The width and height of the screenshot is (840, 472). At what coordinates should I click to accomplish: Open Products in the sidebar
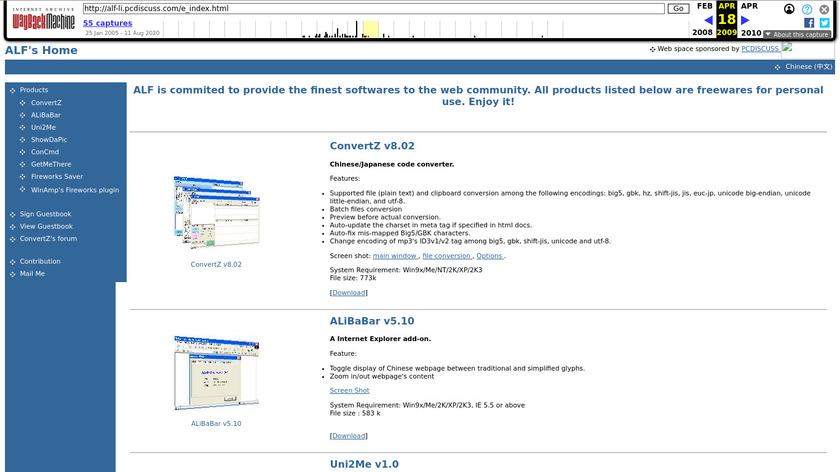(34, 90)
